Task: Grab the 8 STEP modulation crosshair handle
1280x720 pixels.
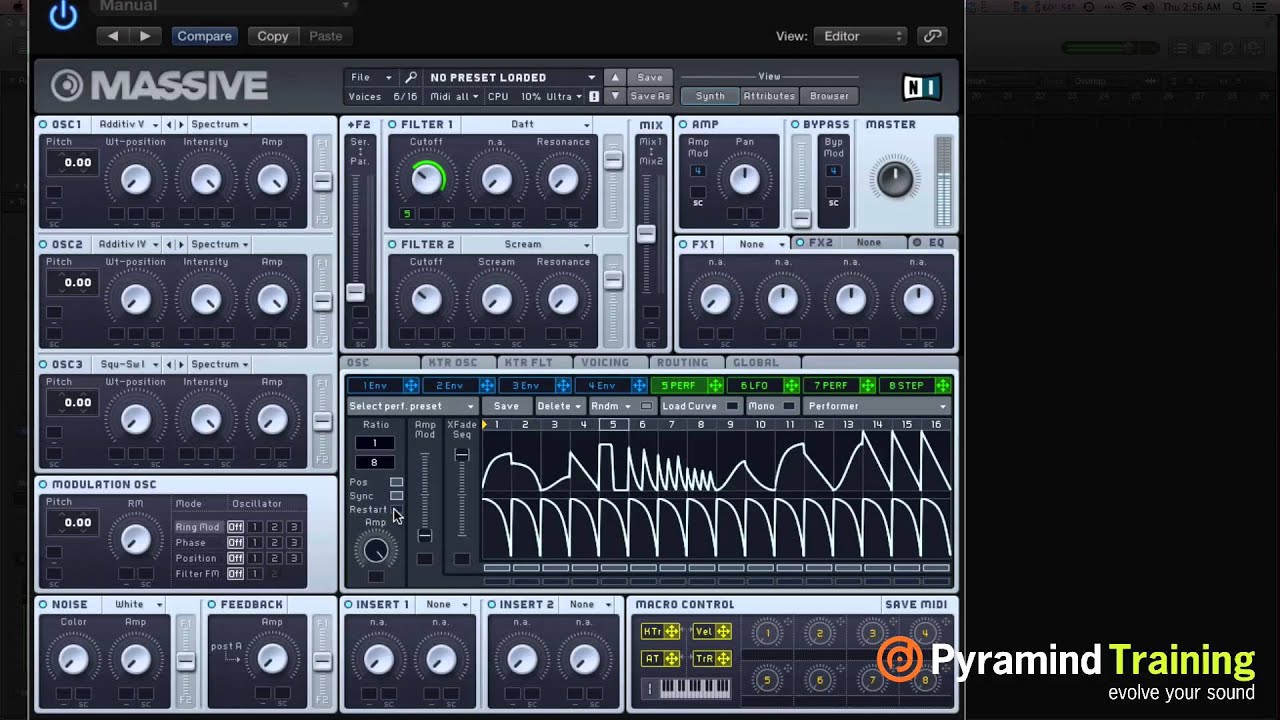Action: tap(942, 386)
